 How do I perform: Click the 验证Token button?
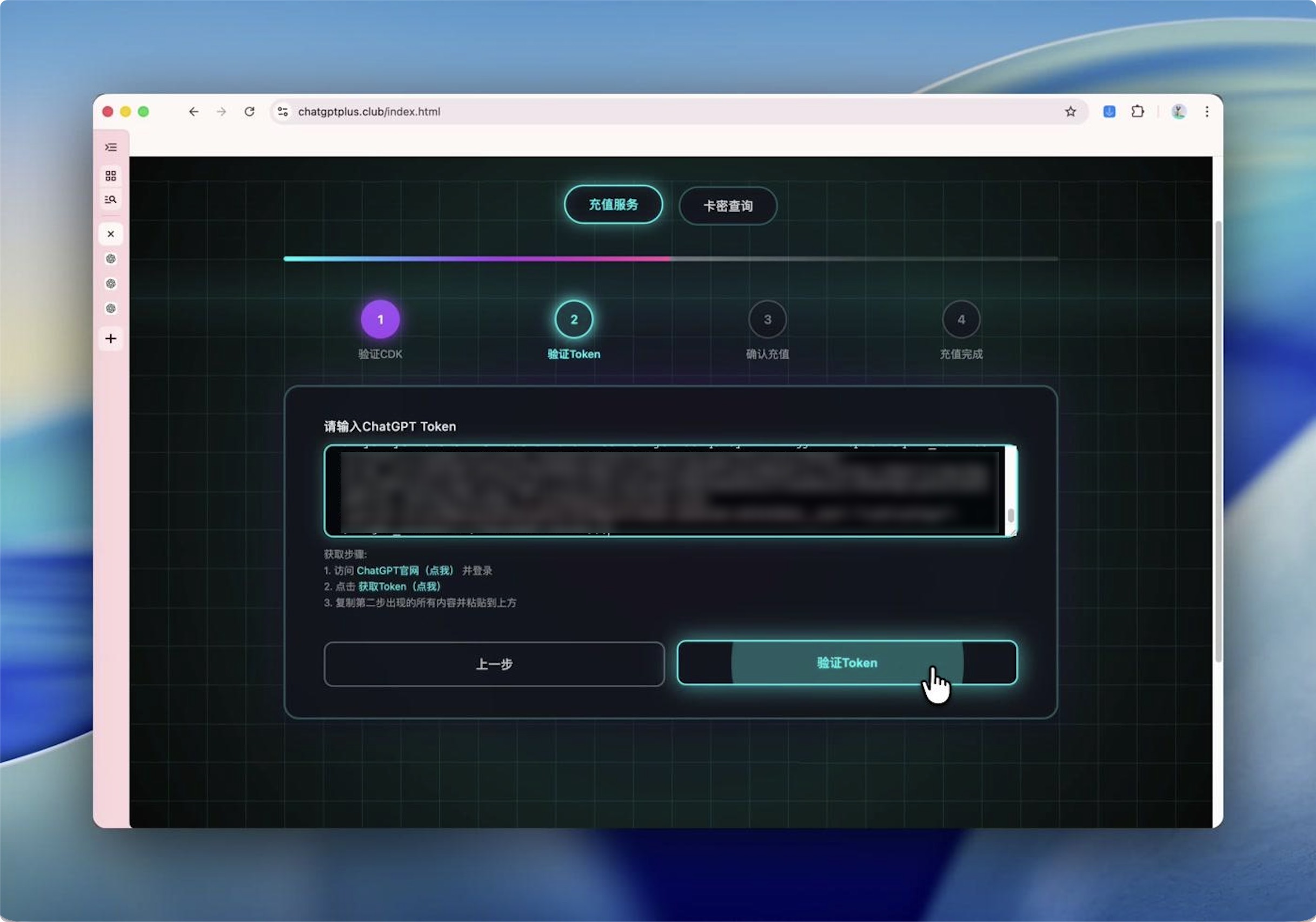pyautogui.click(x=847, y=663)
